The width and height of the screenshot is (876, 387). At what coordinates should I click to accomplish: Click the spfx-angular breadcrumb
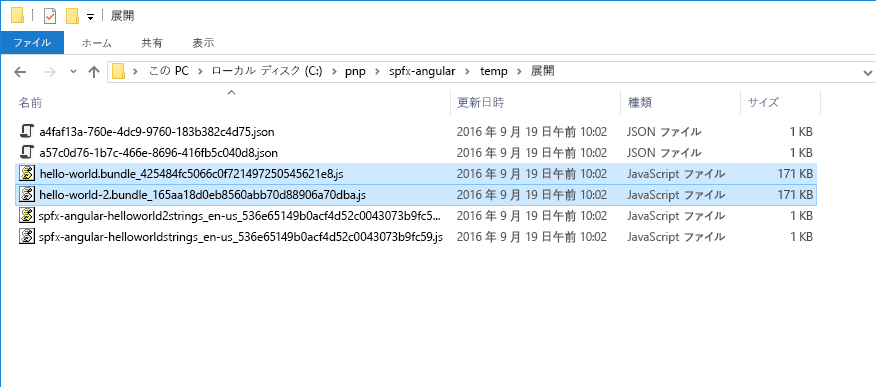[422, 71]
